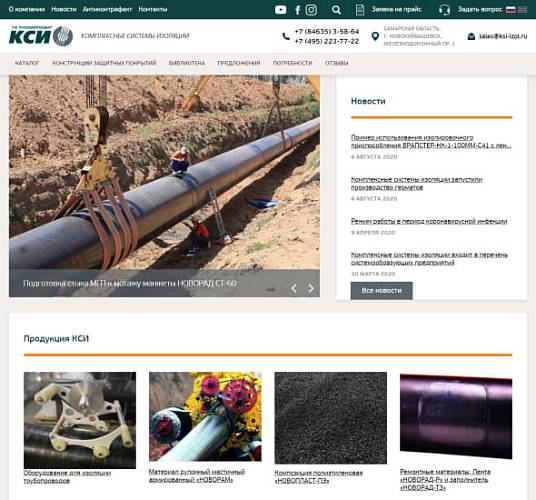
Task: Open the Каталог menu item
Action: [27, 63]
